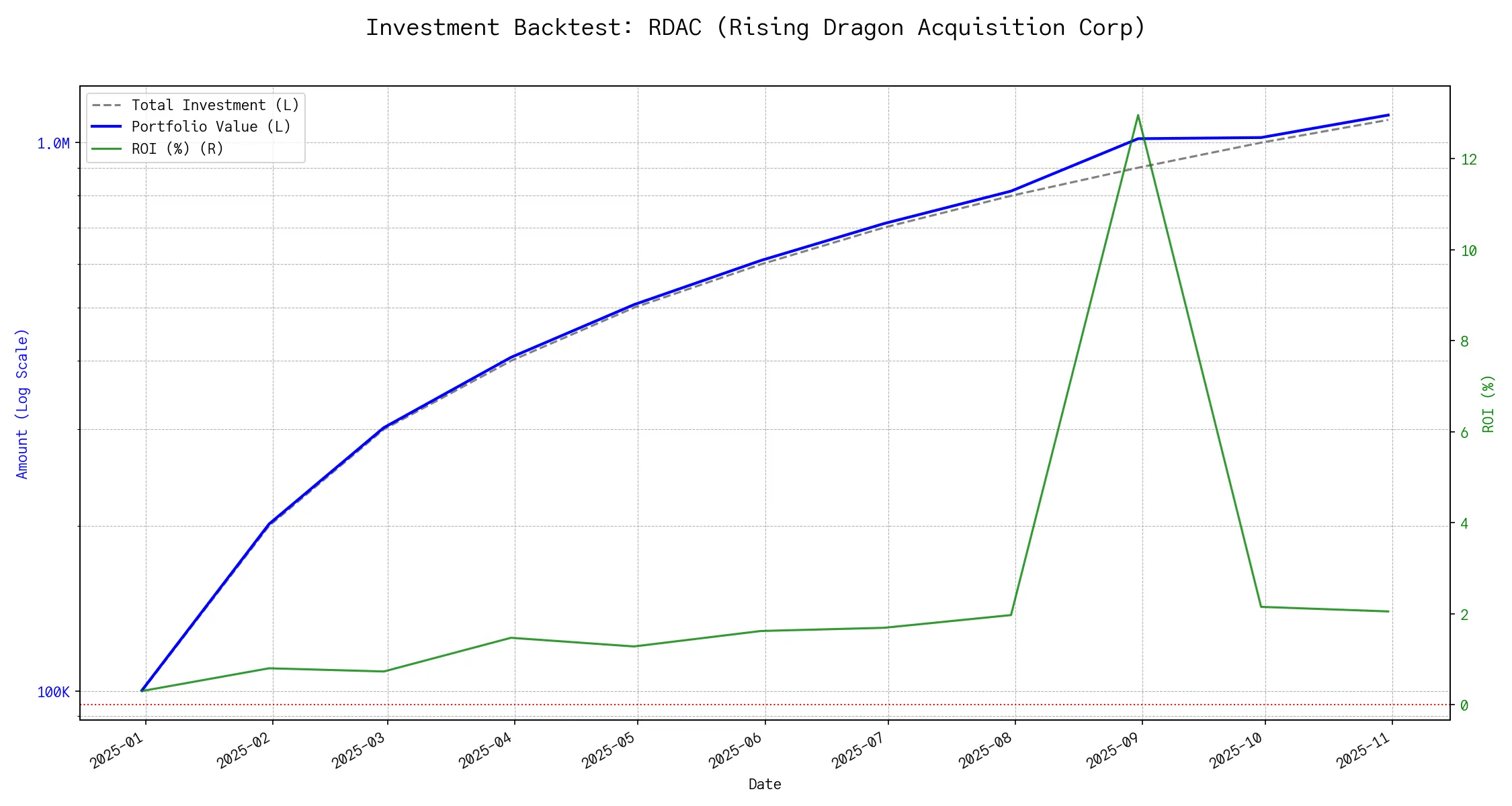This screenshot has height=806, width=1512.
Task: Click the ROI (%) right axis label
Action: coord(1488,404)
